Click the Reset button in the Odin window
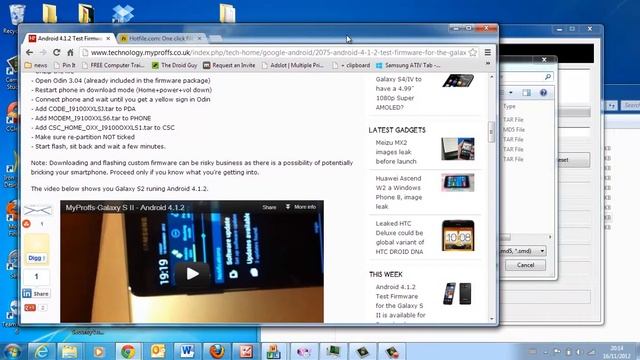Viewport: 640px width, 360px height. [573, 160]
